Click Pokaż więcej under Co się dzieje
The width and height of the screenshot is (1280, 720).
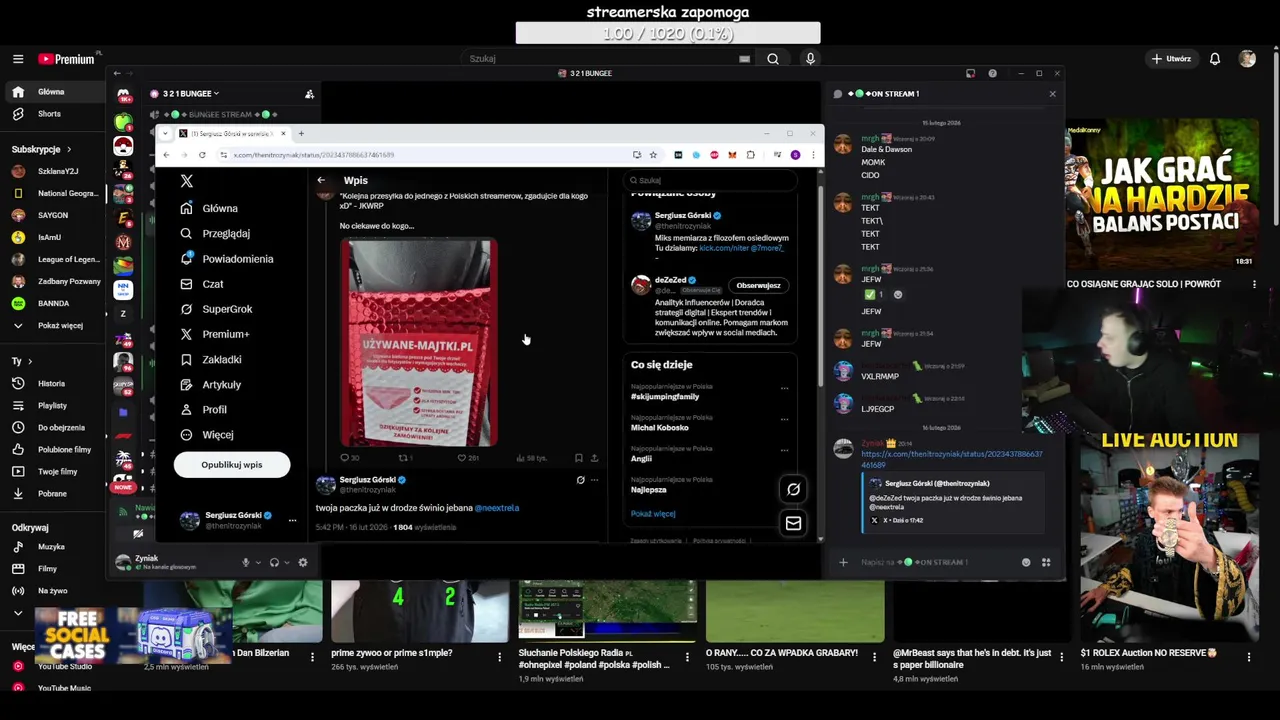pyautogui.click(x=653, y=514)
